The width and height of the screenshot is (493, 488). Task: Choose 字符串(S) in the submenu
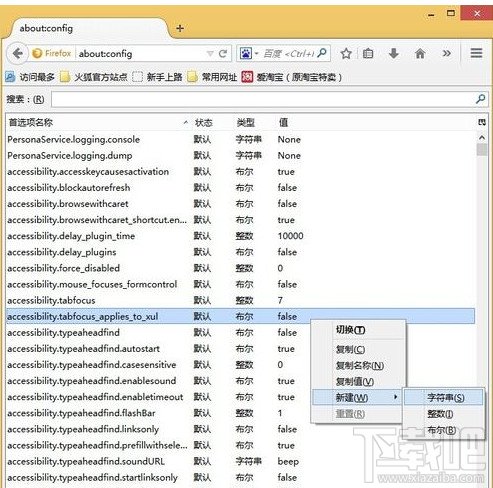click(444, 397)
